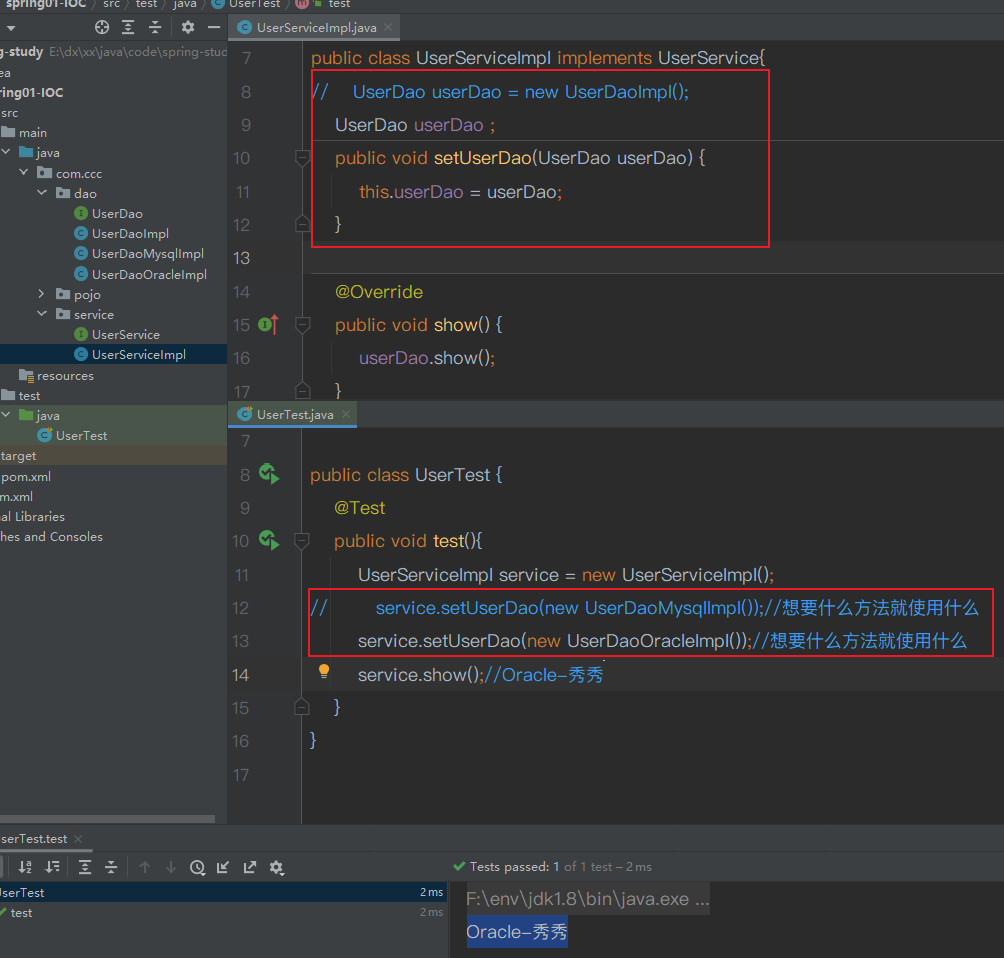Click the run test gutter icon beside class UserTest
Screen dimensions: 1004x958
(x=269, y=474)
